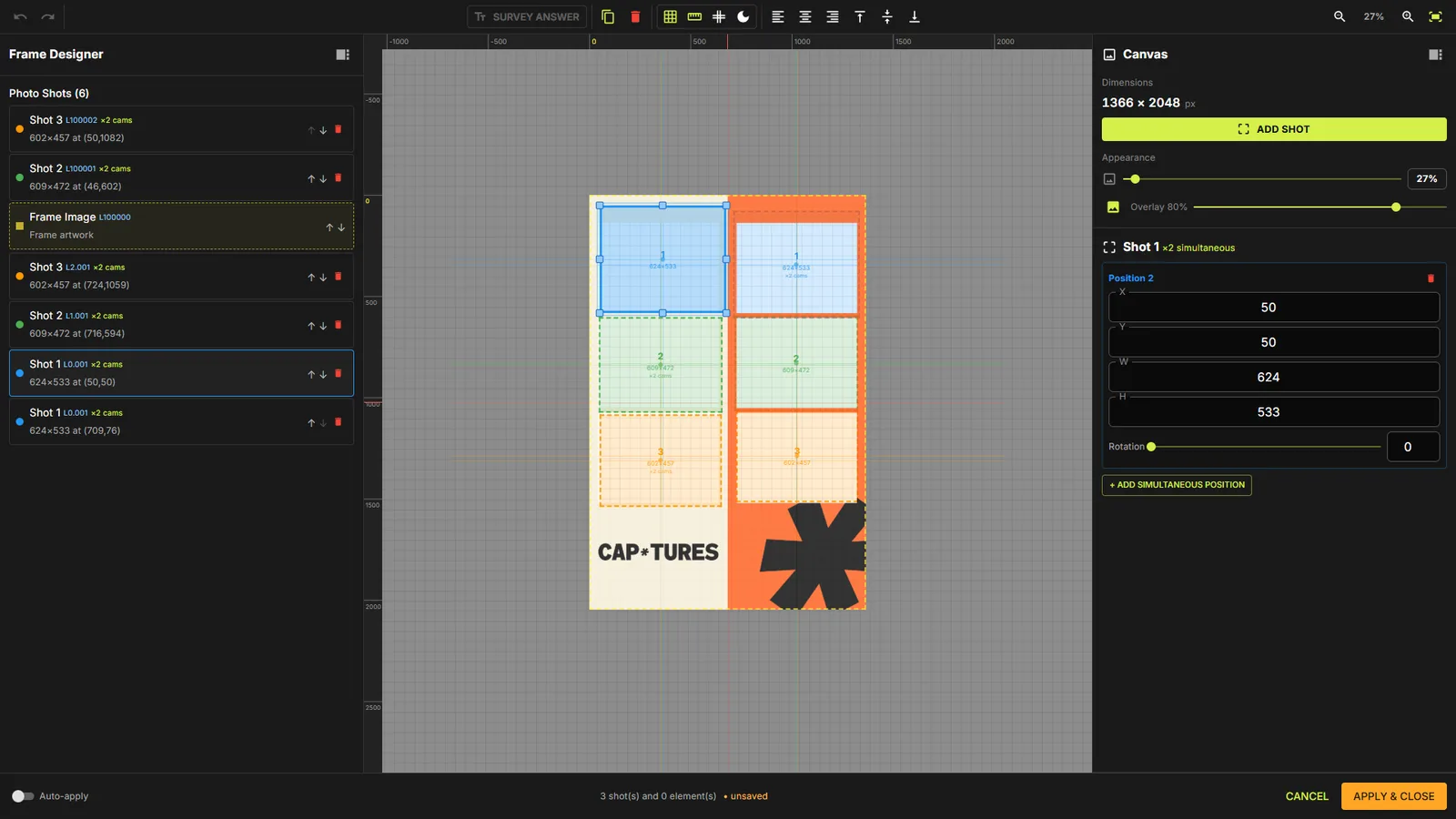The image size is (1456, 819).
Task: Delete Shot 2 L100001 layer
Action: [x=339, y=177]
